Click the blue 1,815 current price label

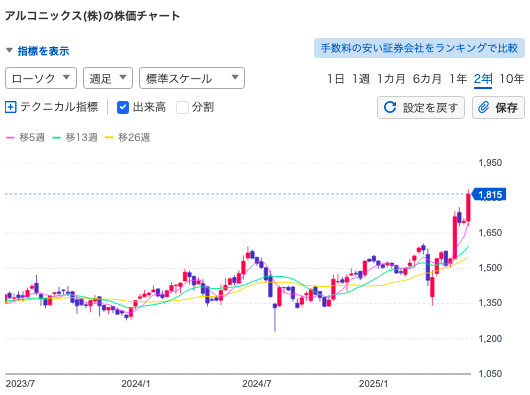point(489,194)
